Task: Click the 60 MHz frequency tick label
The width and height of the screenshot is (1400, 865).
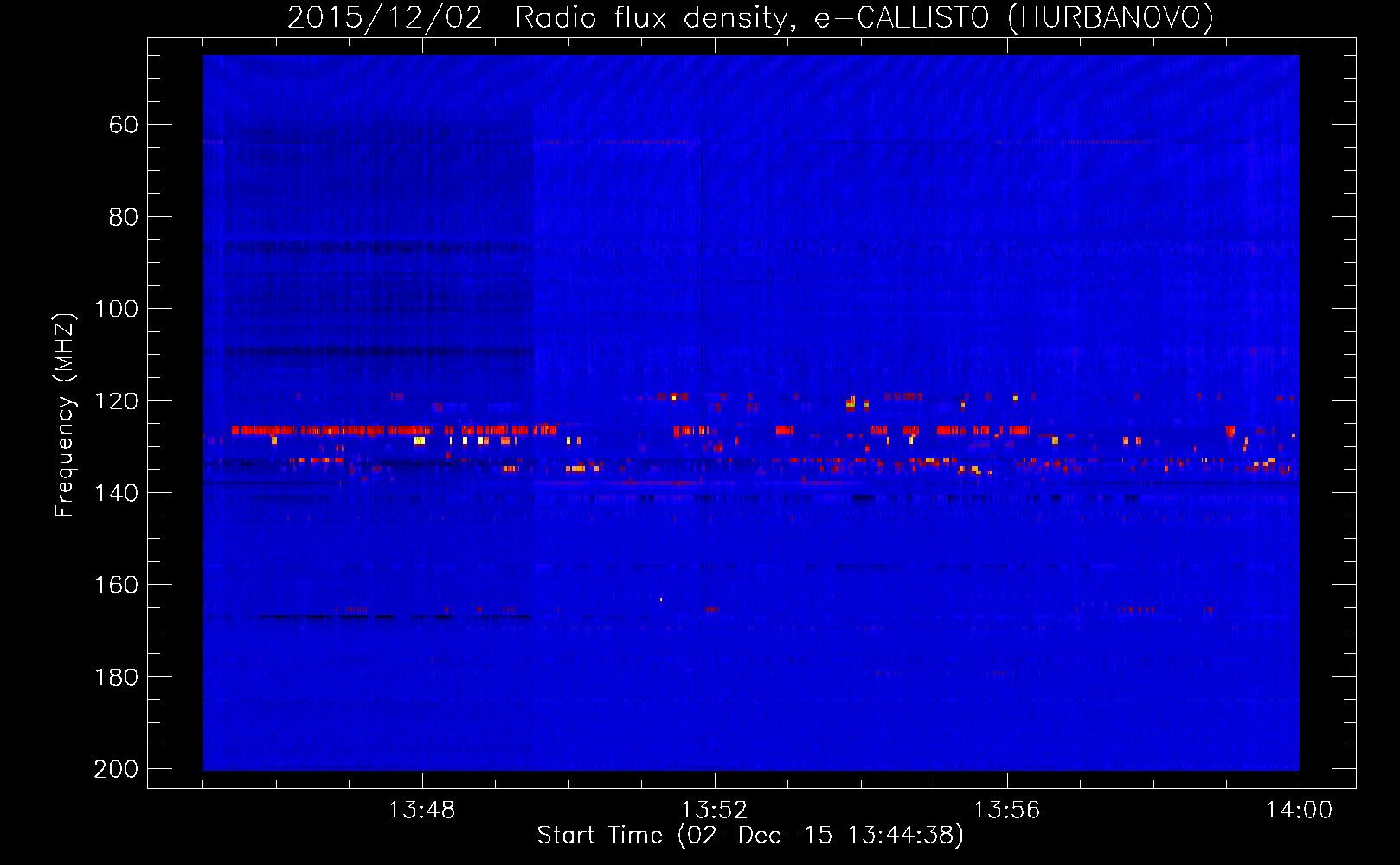Action: coord(124,125)
